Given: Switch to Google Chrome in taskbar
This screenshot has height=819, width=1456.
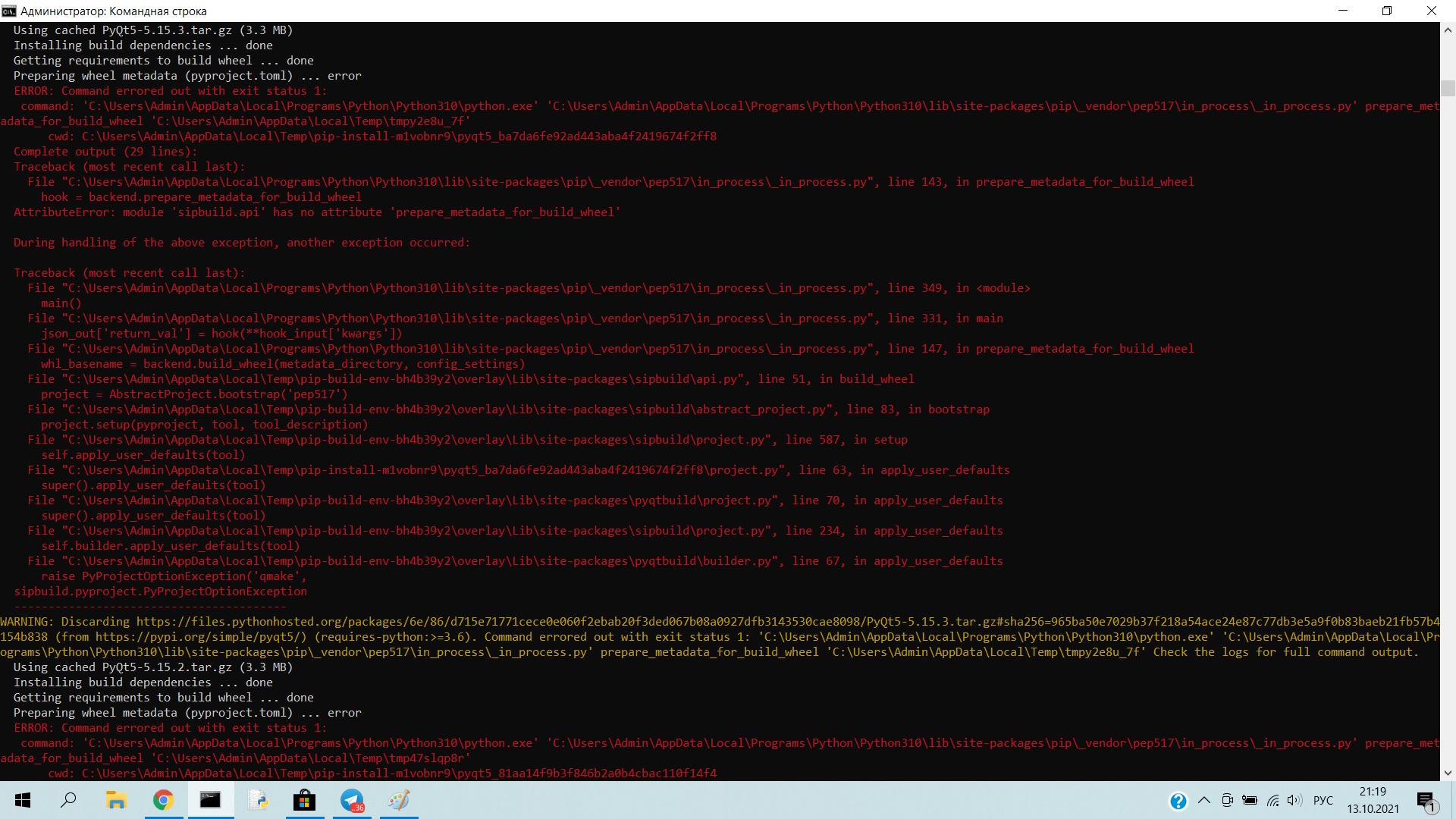Looking at the screenshot, I should pyautogui.click(x=163, y=800).
